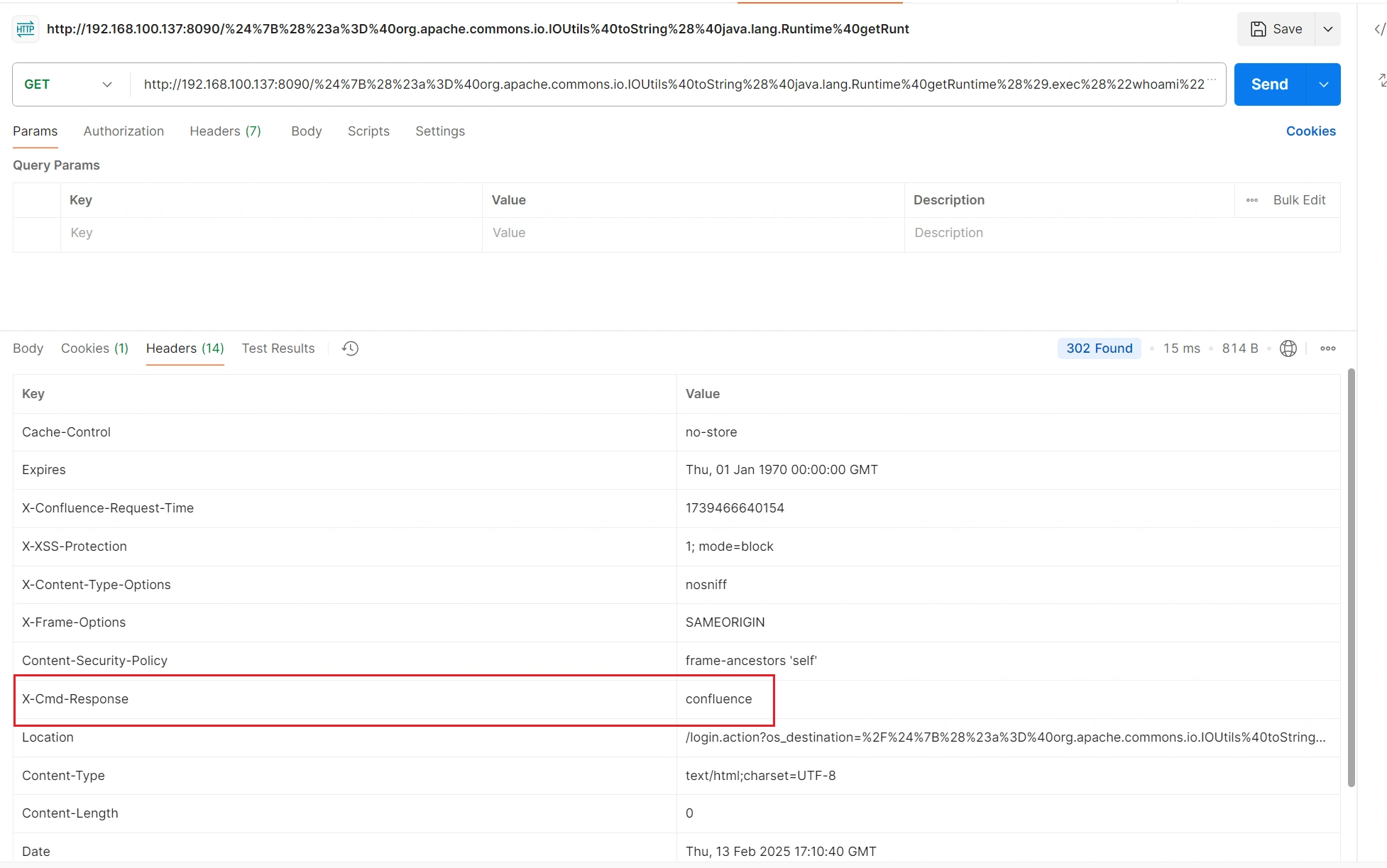Screen dimensions: 1387x868
Task: Click the expand arrows icon at right edge
Action: point(1381,80)
